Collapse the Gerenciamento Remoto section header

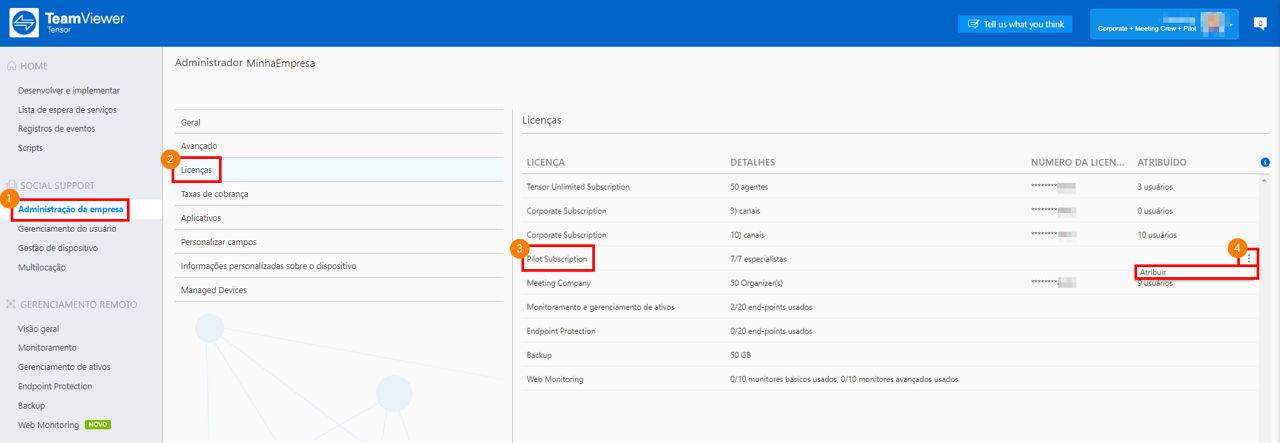click(70, 304)
